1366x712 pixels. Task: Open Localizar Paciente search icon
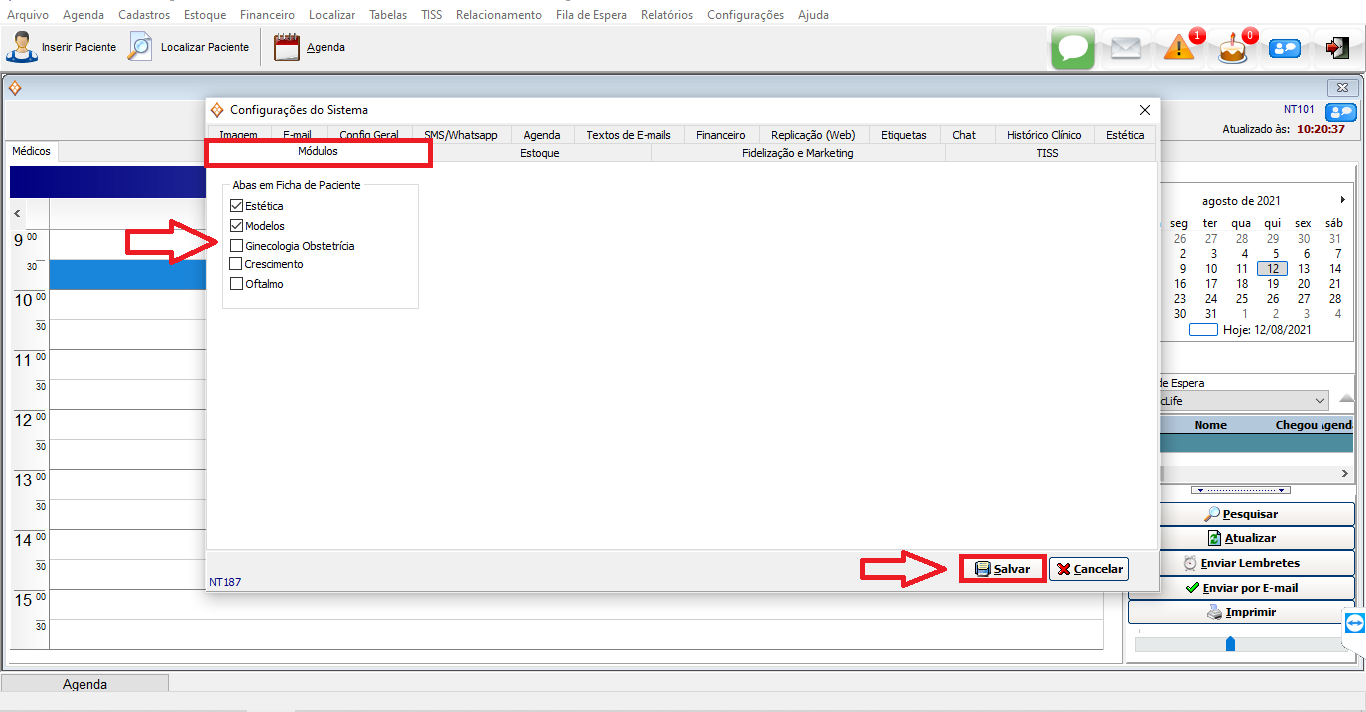[140, 47]
